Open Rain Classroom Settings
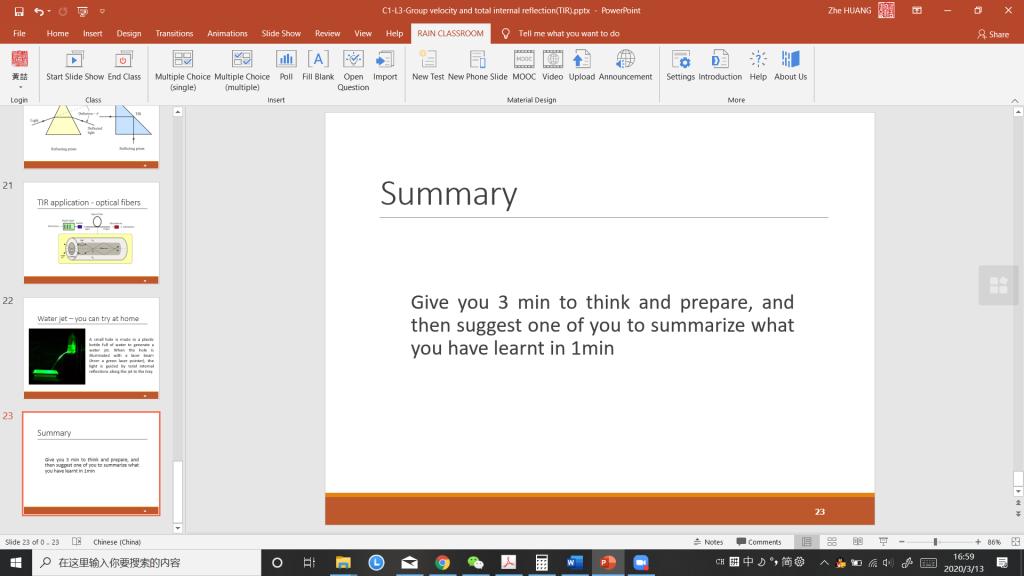1024x576 pixels. click(680, 60)
